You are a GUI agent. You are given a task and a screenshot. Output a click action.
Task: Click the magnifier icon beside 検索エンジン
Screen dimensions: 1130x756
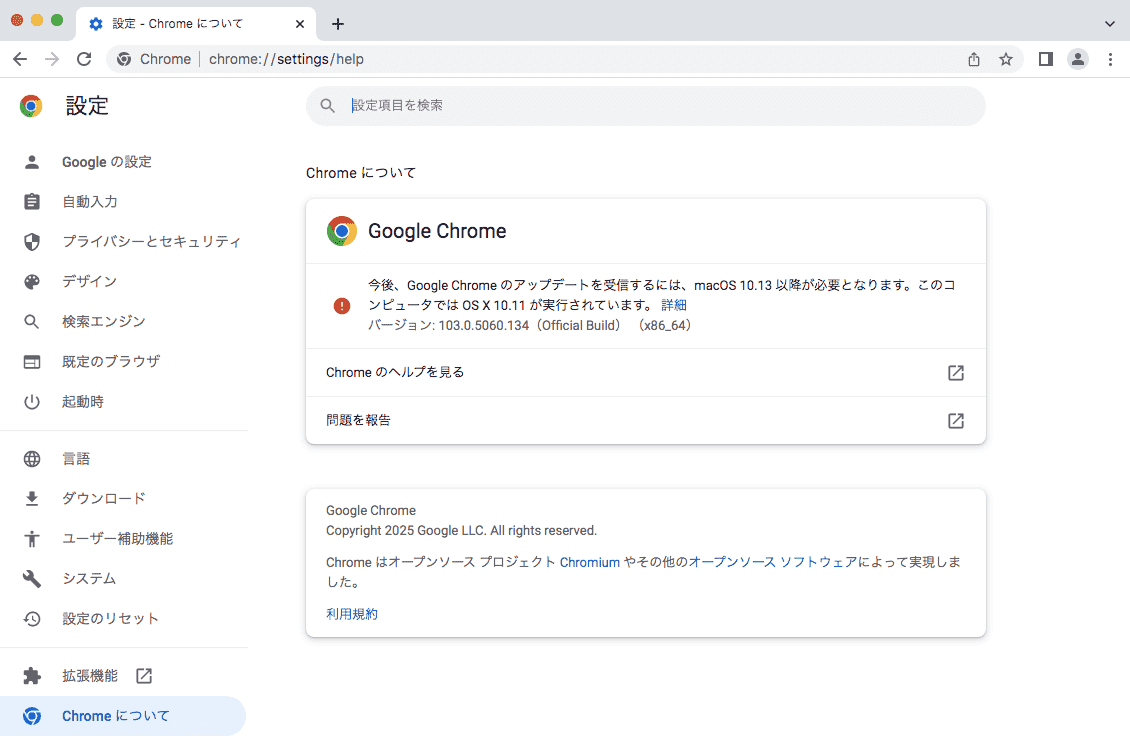pyautogui.click(x=32, y=321)
